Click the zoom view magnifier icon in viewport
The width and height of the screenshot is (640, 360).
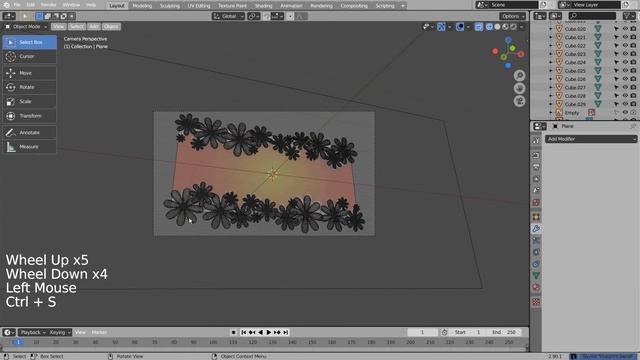pos(519,76)
